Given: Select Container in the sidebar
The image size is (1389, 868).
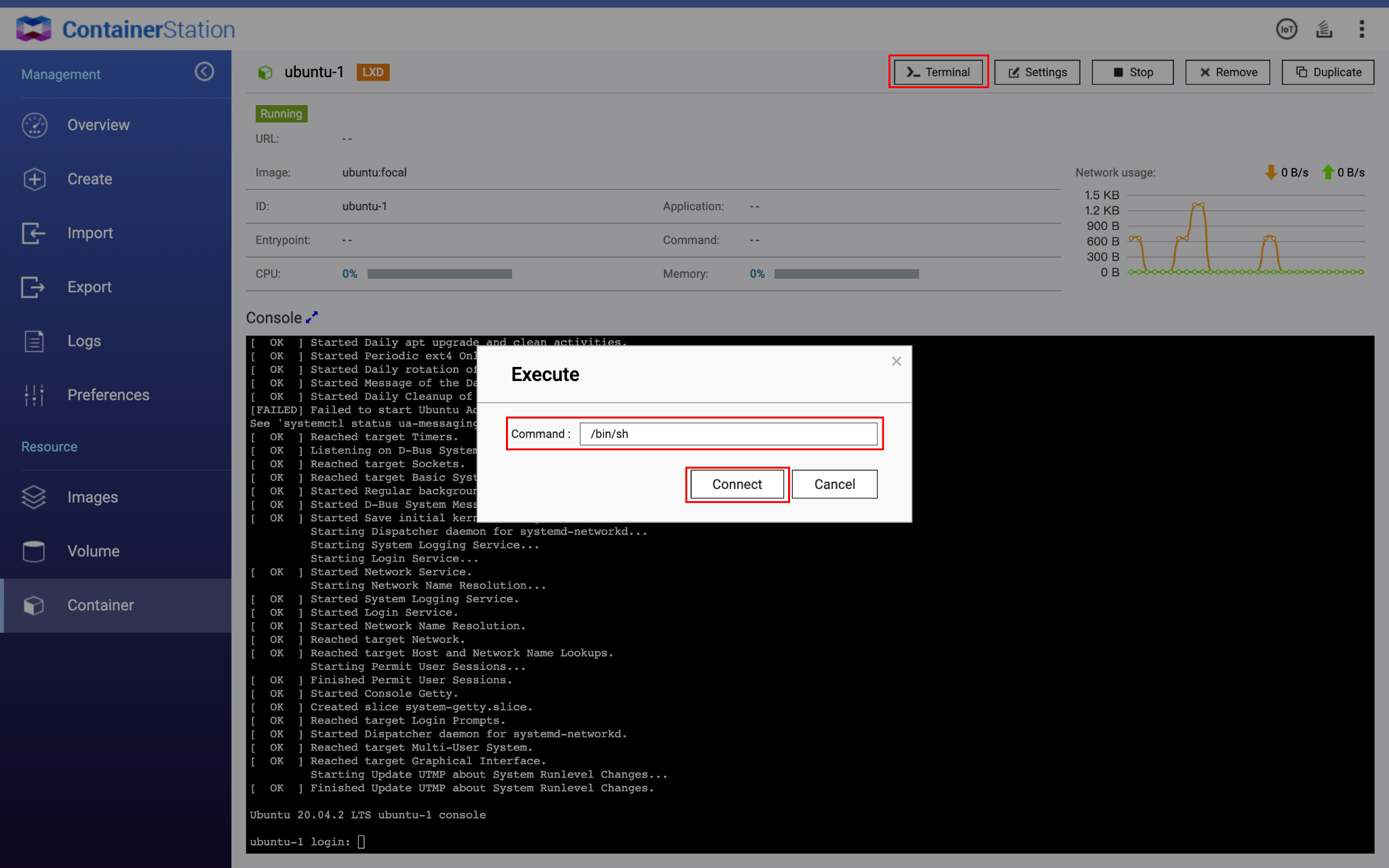Looking at the screenshot, I should pyautogui.click(x=100, y=606).
